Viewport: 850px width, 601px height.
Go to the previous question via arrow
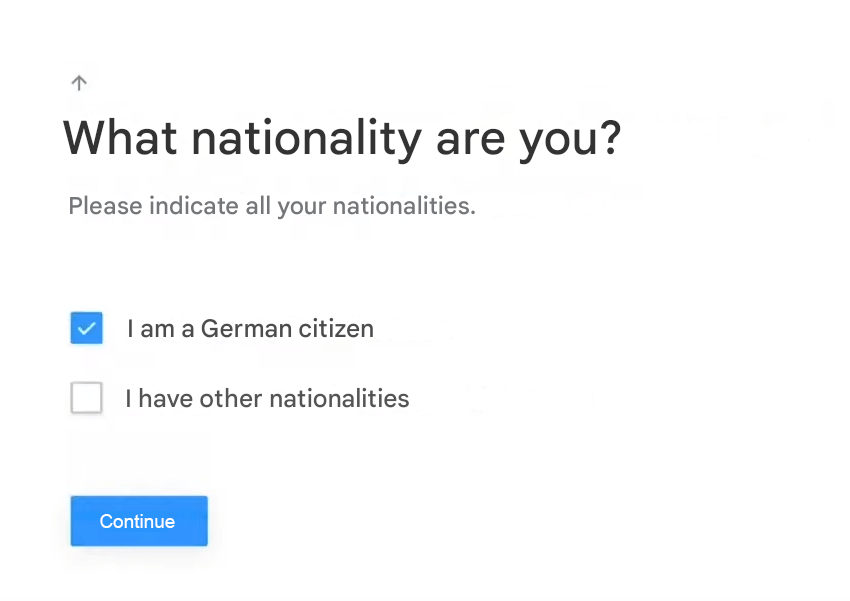pyautogui.click(x=80, y=83)
